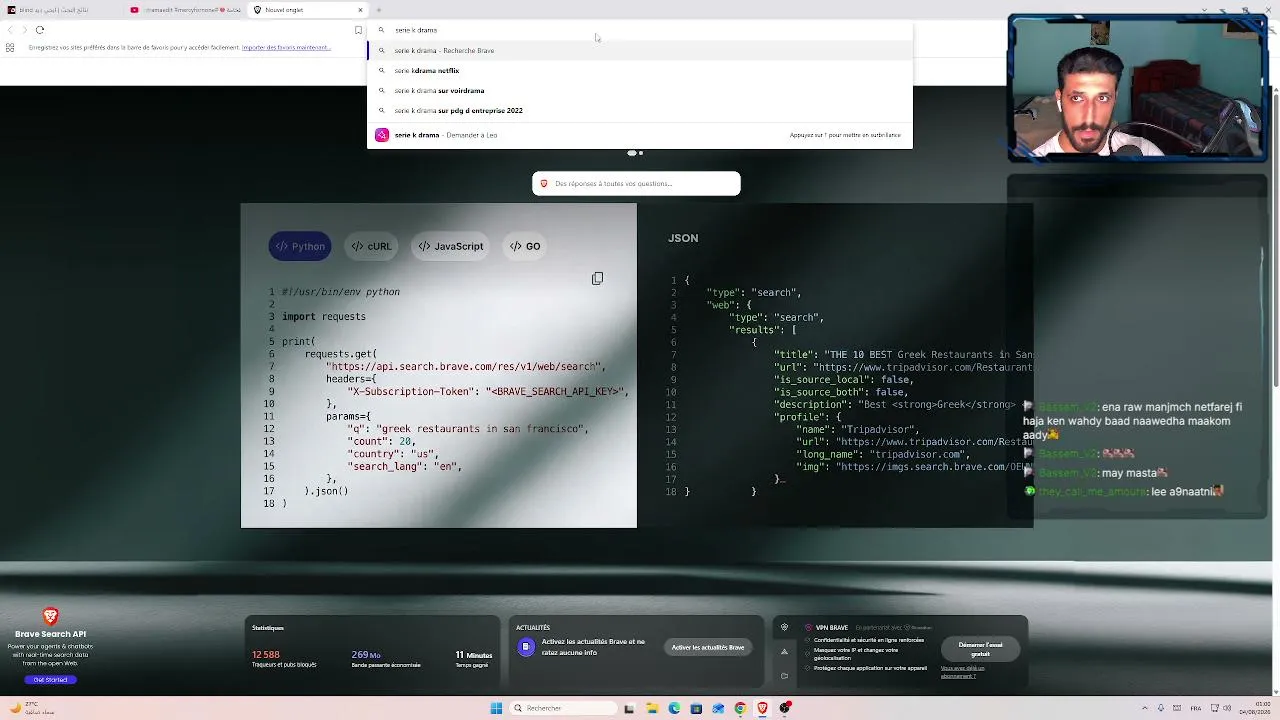Open Brave browser from the taskbar
The height and width of the screenshot is (720, 1280).
762,708
